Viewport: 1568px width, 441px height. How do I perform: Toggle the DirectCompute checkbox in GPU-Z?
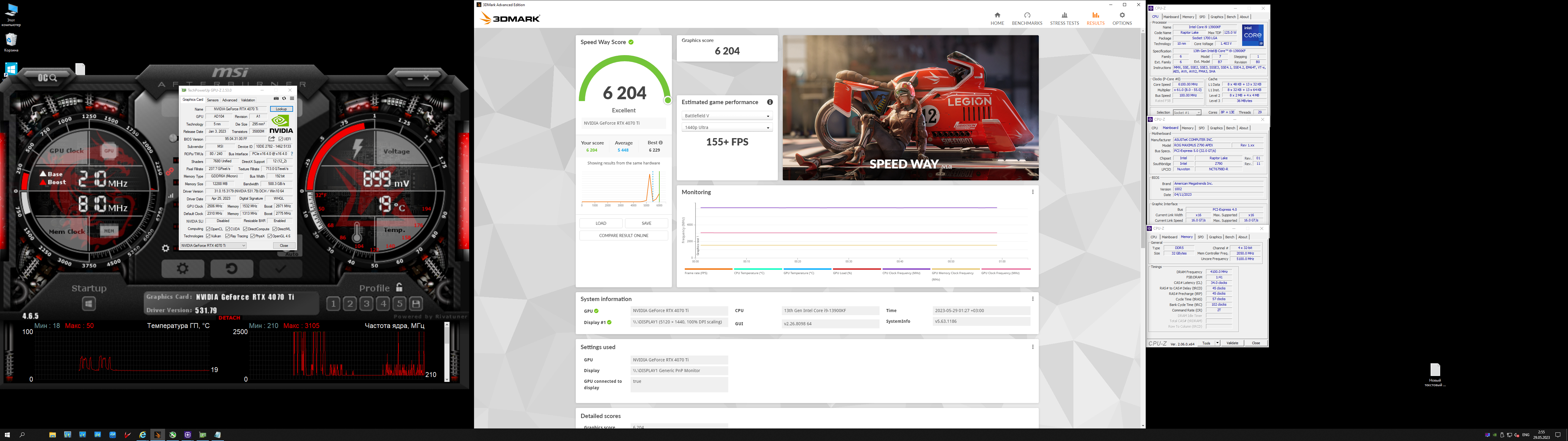245,229
